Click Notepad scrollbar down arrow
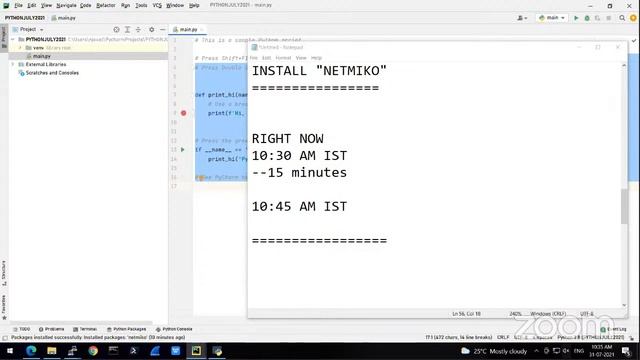Image resolution: width=640 pixels, height=360 pixels. pyautogui.click(x=624, y=305)
